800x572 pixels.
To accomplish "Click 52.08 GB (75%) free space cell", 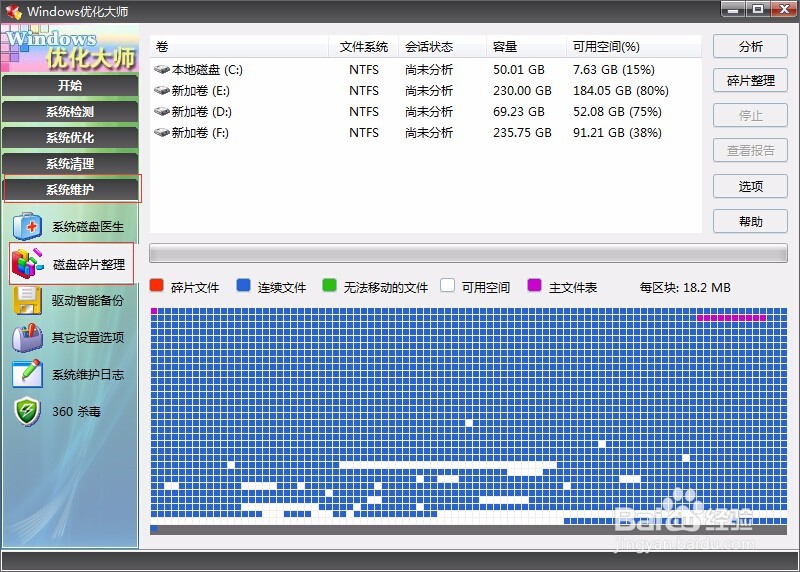I will 617,111.
